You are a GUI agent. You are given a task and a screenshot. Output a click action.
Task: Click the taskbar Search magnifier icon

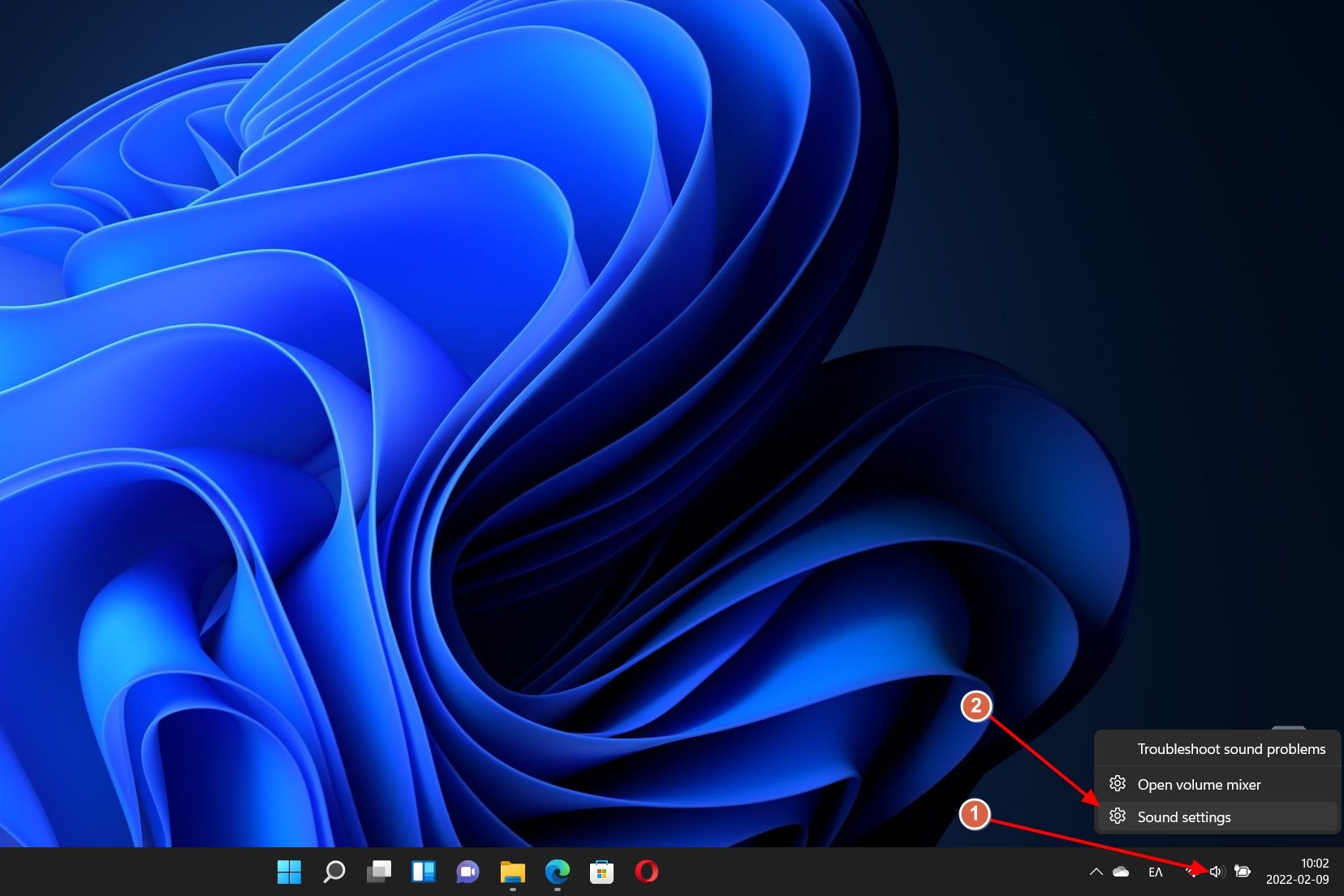point(334,872)
